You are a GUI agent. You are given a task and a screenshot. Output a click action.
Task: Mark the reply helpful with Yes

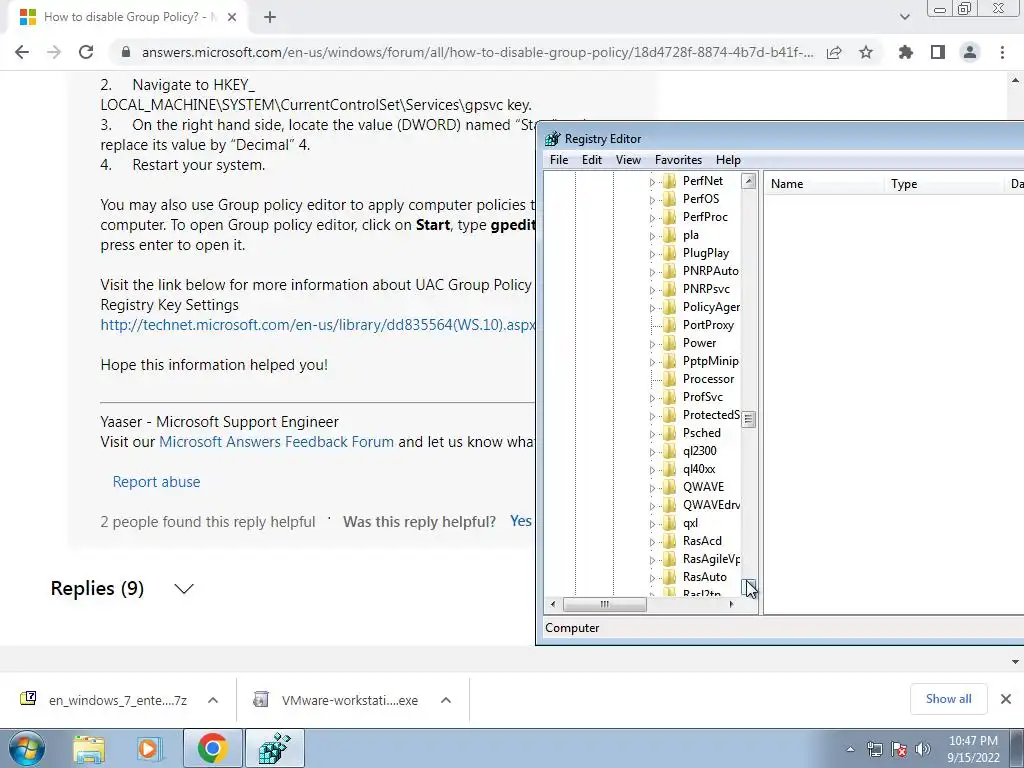pyautogui.click(x=521, y=521)
